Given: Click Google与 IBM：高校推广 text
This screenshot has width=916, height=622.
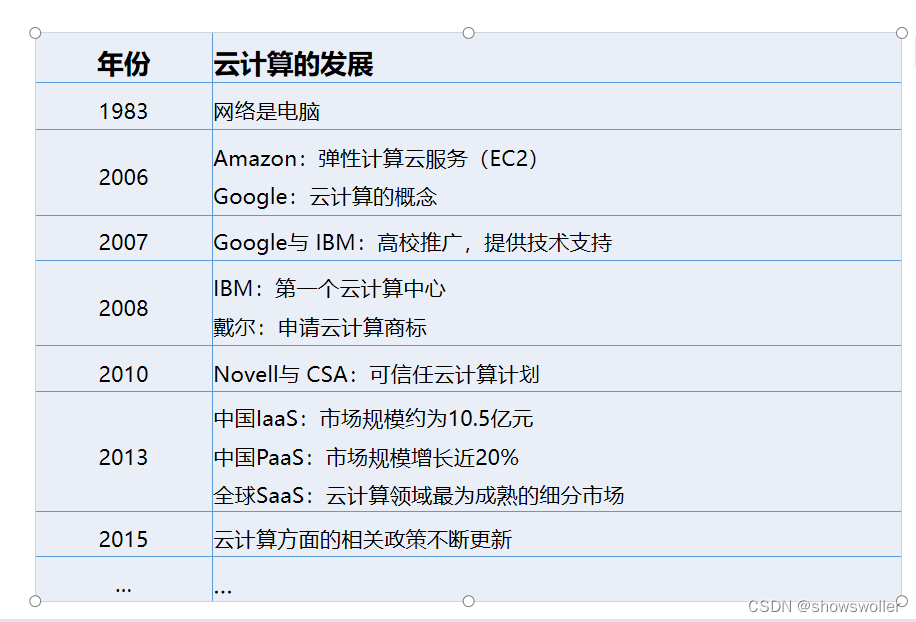Looking at the screenshot, I should click(x=412, y=243).
